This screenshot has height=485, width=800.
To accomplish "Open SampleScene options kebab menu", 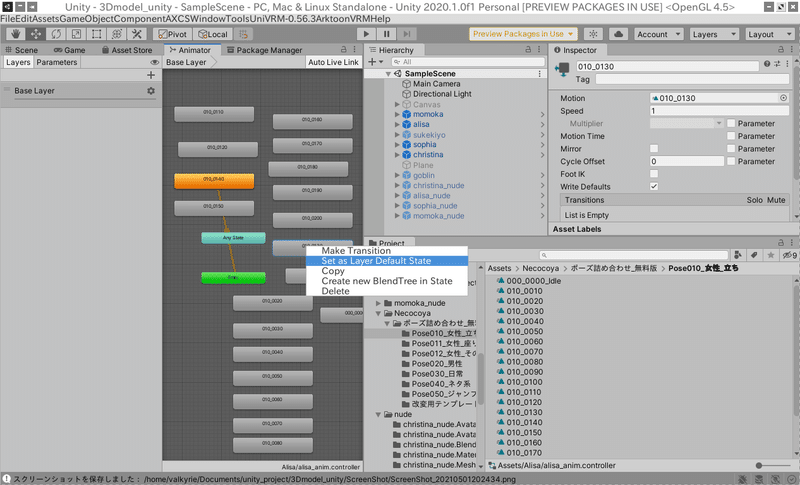I will tap(539, 74).
